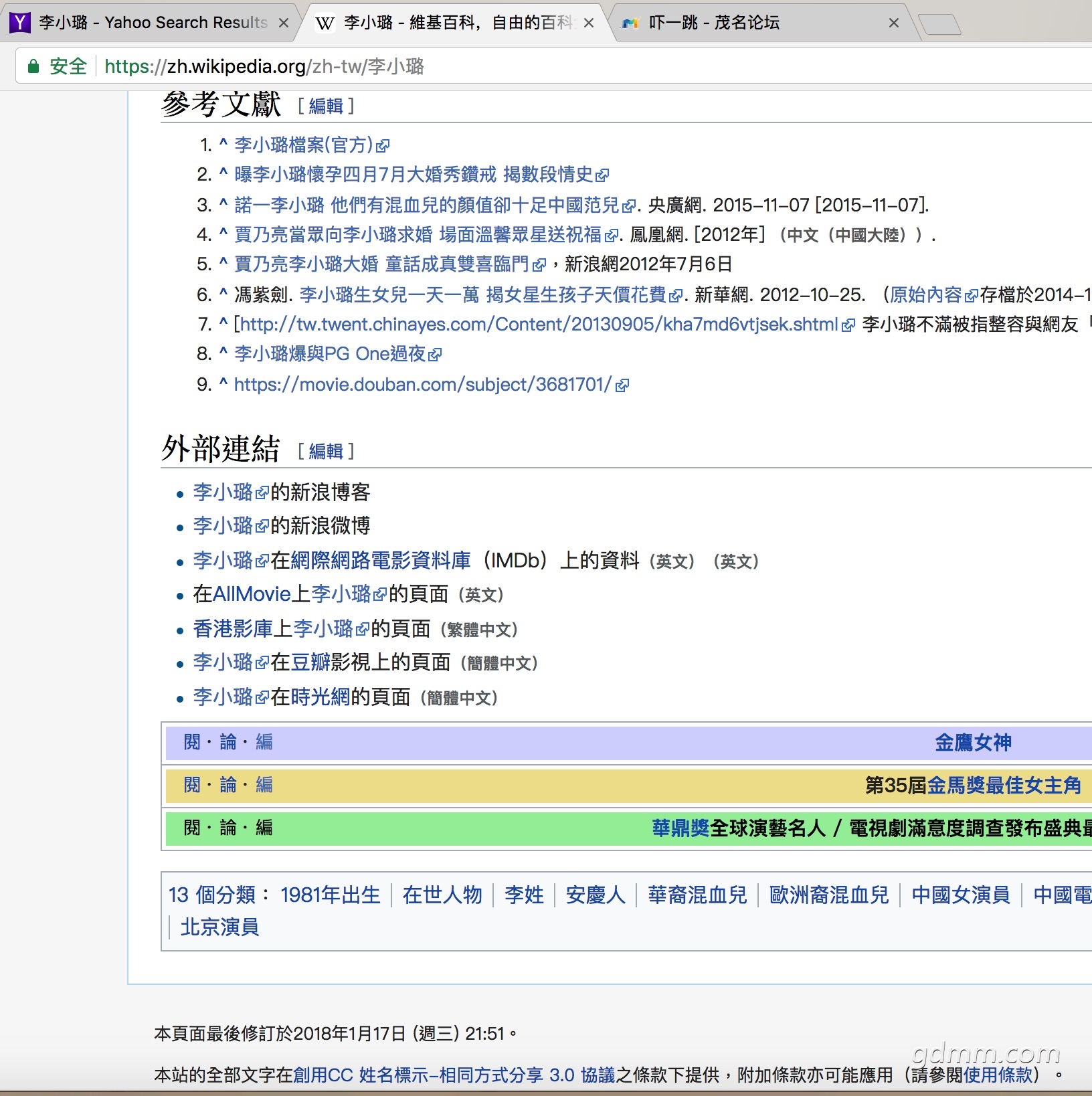The height and width of the screenshot is (1096, 1092).
Task: Open the 金馬獎最佳女主角 navbox link
Action: pyautogui.click(x=1004, y=786)
